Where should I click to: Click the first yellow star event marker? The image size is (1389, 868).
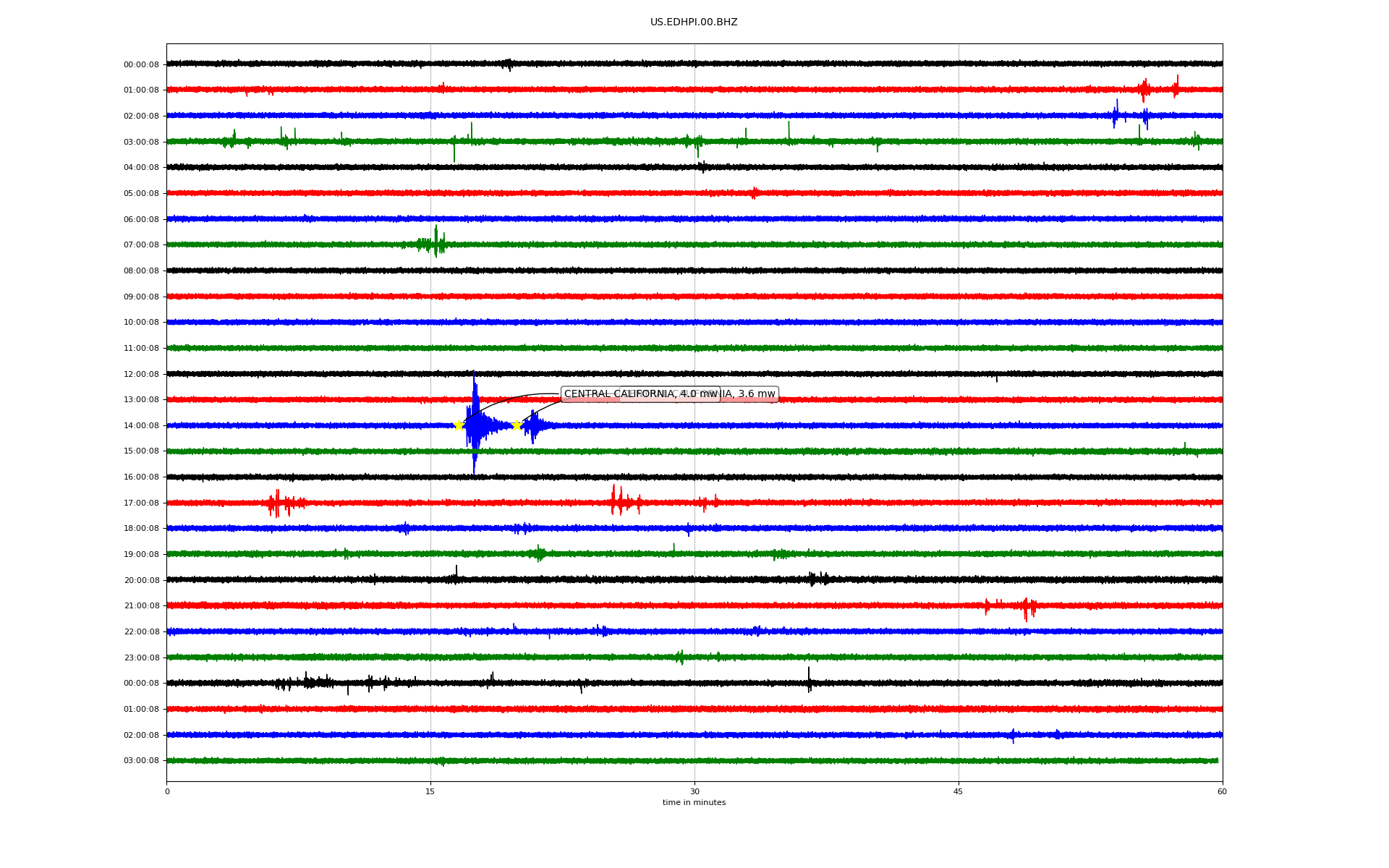click(x=459, y=425)
